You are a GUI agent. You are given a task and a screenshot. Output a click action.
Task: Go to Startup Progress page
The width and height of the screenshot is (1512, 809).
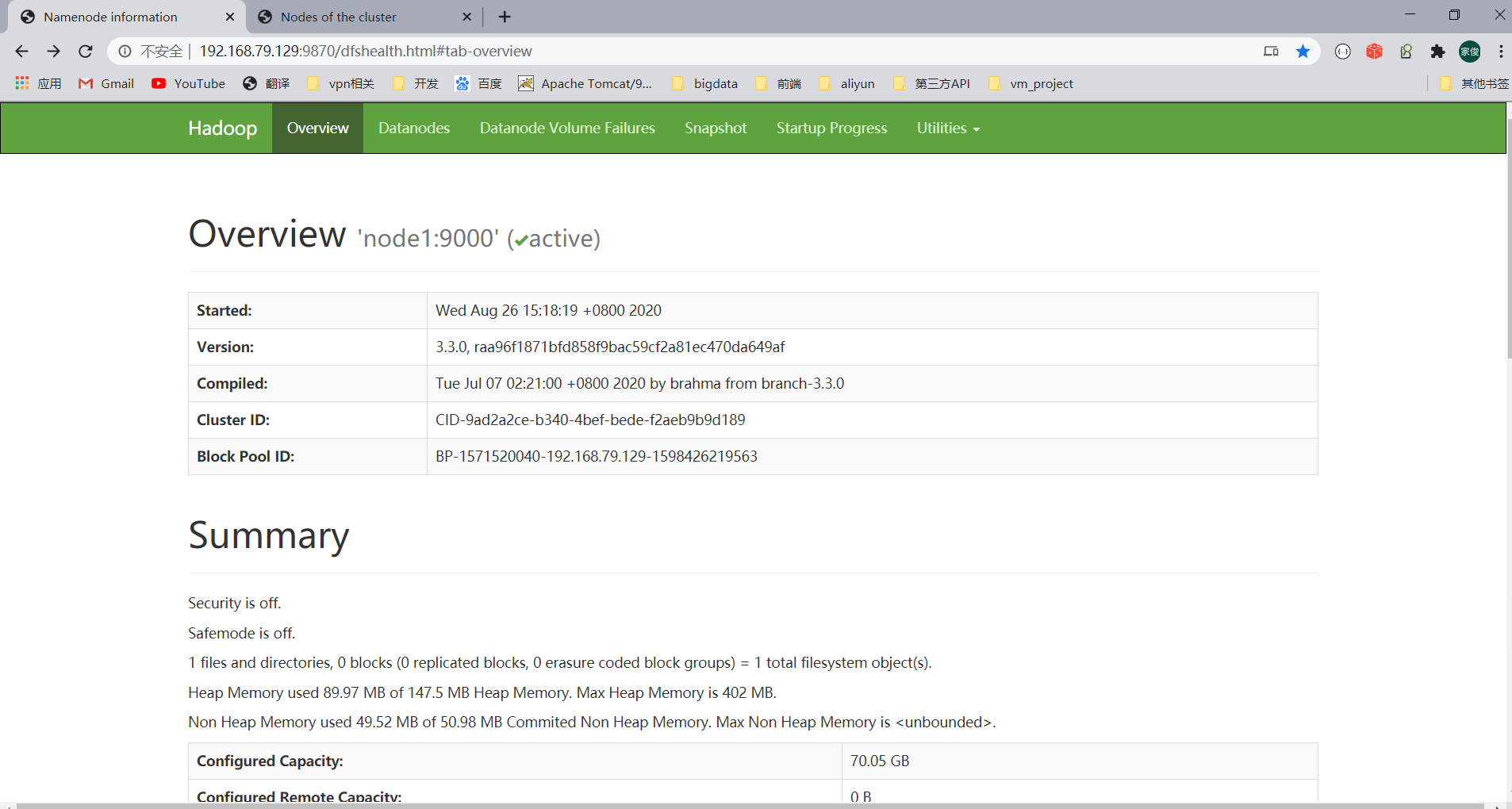[x=831, y=128]
